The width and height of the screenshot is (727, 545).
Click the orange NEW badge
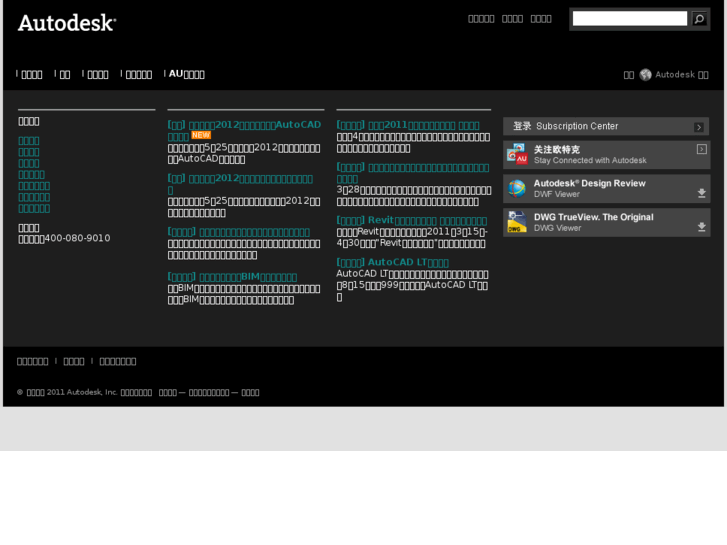(201, 135)
